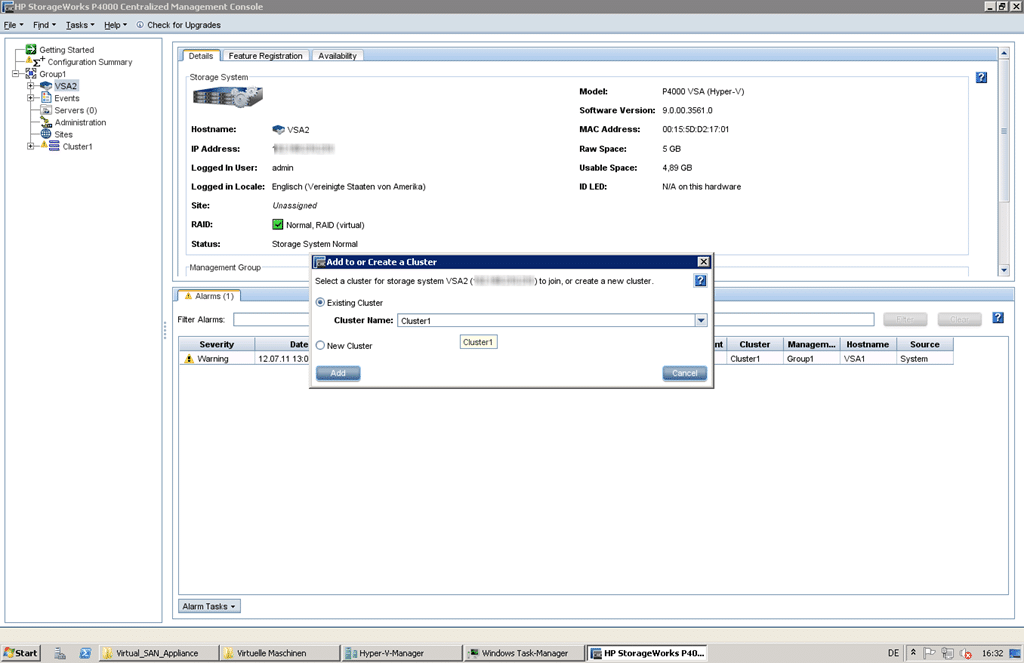Close the Add to or Create a Cluster dialog
The height and width of the screenshot is (663, 1024).
[x=703, y=261]
